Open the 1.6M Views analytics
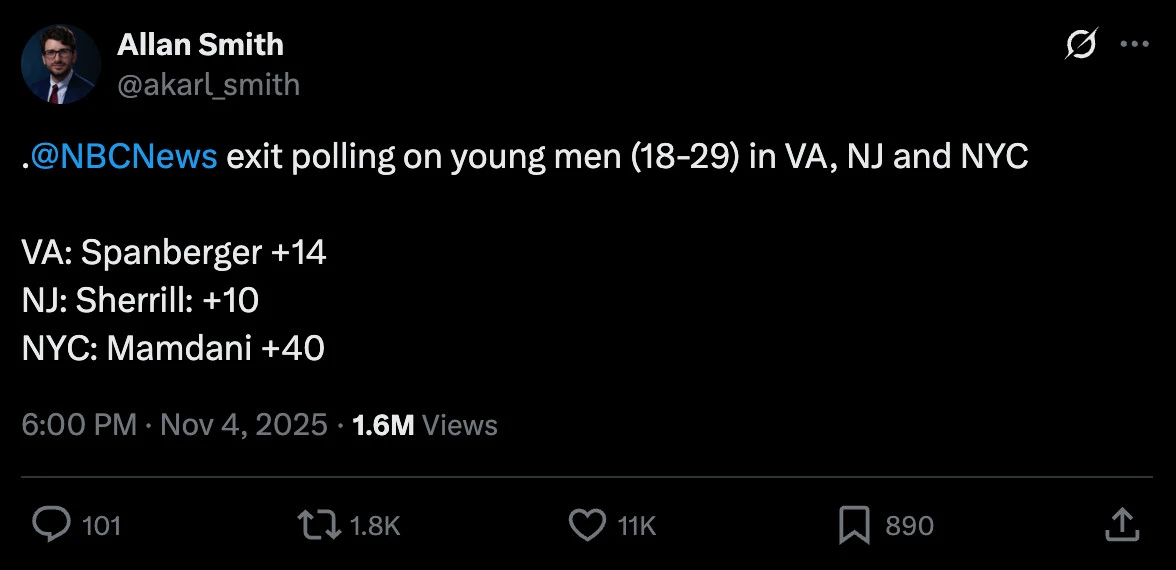Viewport: 1176px width, 570px height. (425, 425)
